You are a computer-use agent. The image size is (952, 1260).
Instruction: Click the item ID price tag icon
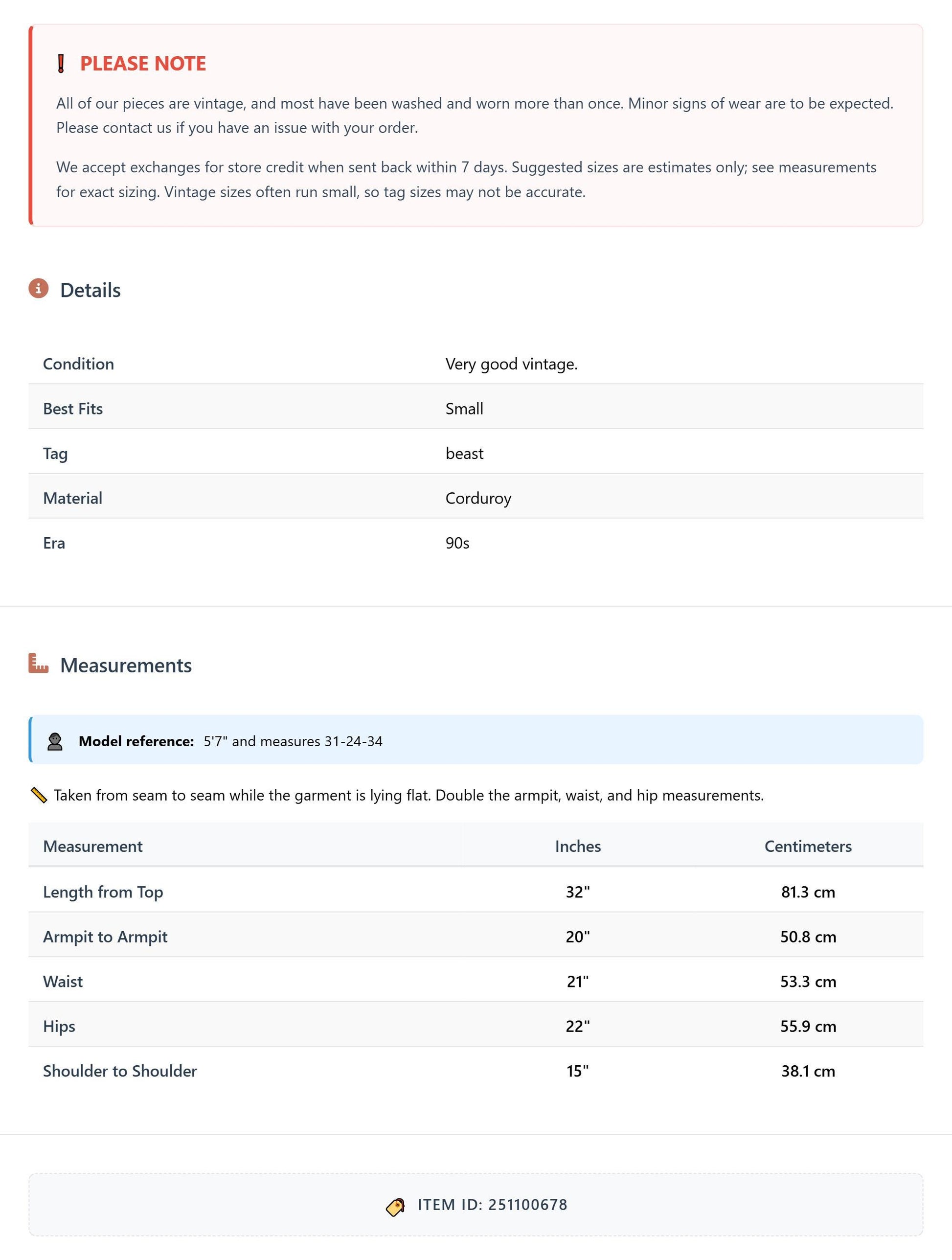[395, 1207]
